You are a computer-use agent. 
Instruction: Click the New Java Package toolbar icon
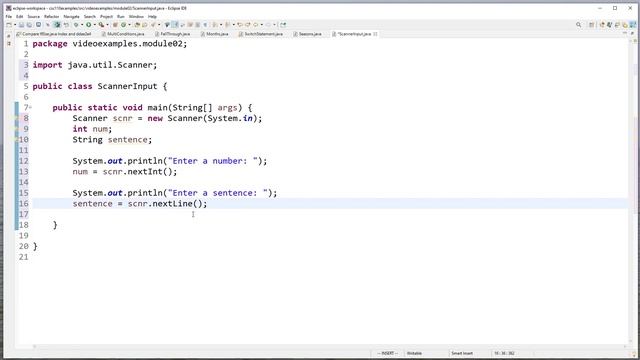(115, 25)
